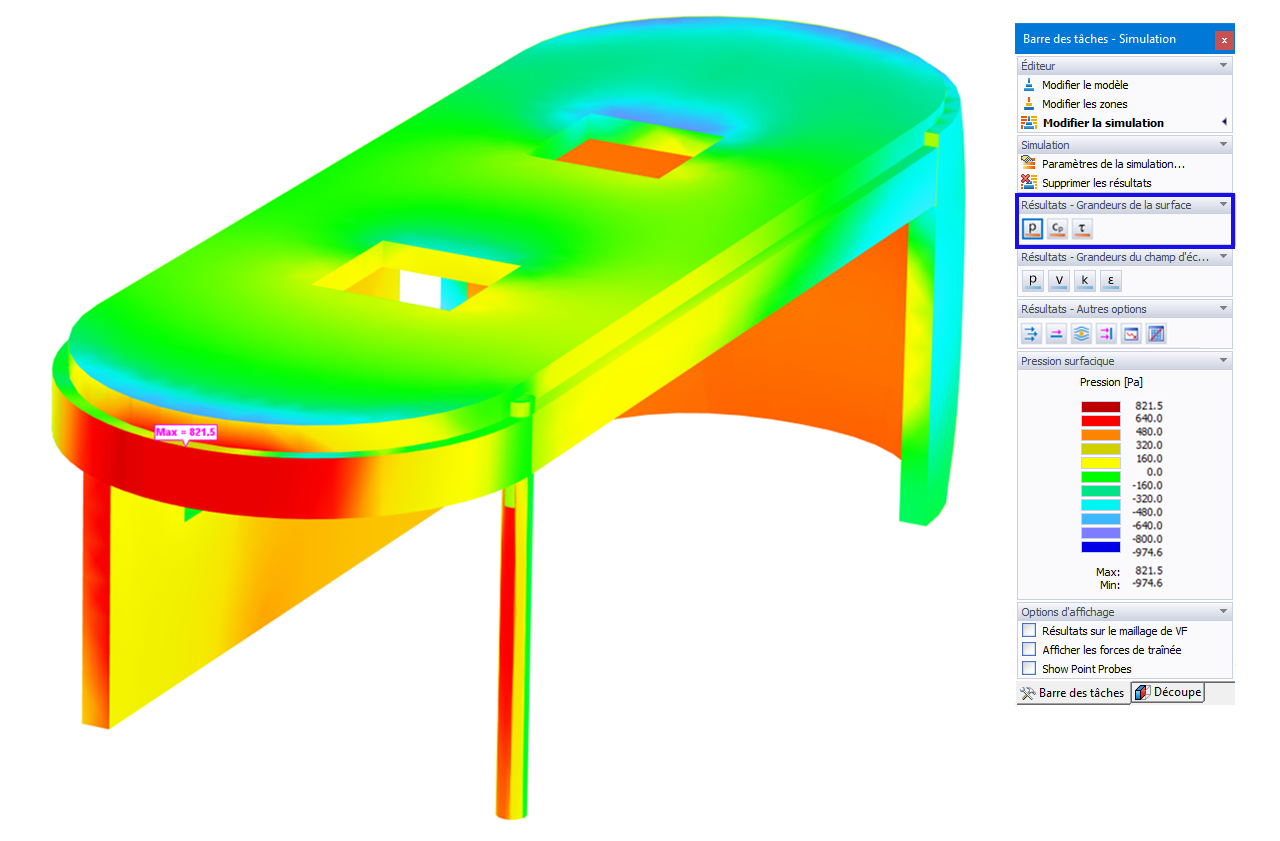The height and width of the screenshot is (841, 1280).
Task: Click the Modifier les zones icon
Action: click(x=1029, y=104)
